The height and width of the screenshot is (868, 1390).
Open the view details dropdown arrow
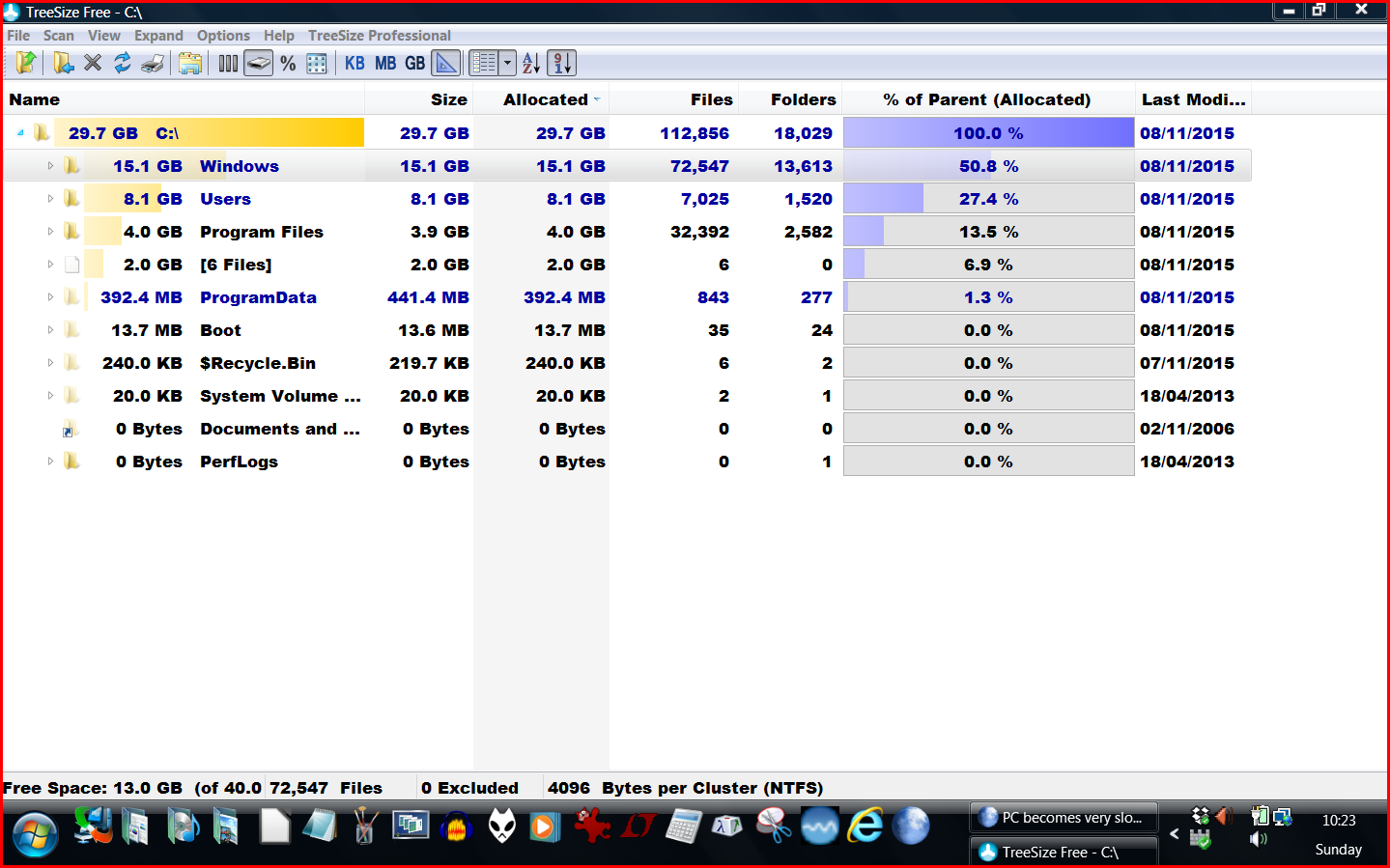[x=508, y=63]
